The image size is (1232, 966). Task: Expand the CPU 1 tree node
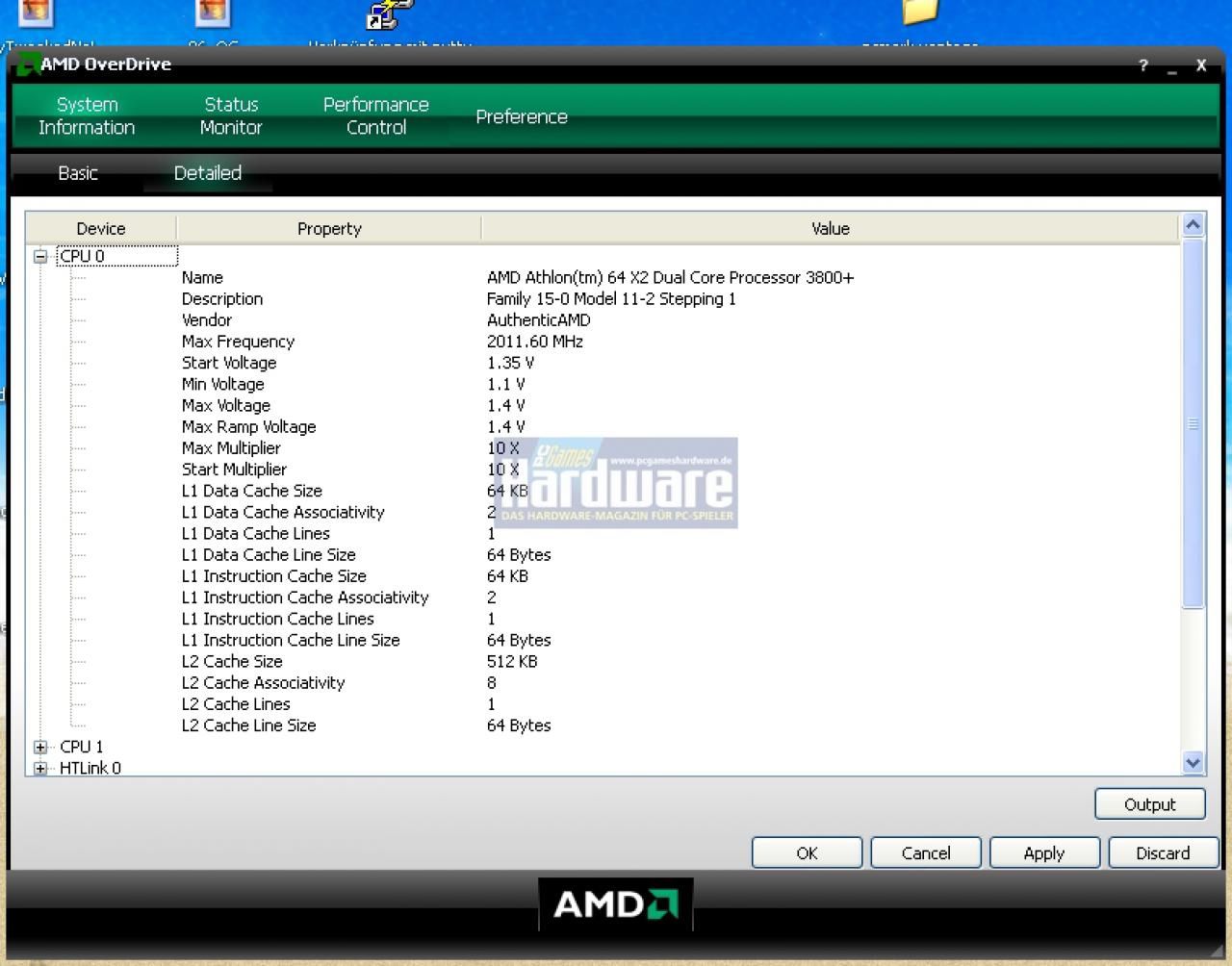(x=40, y=747)
